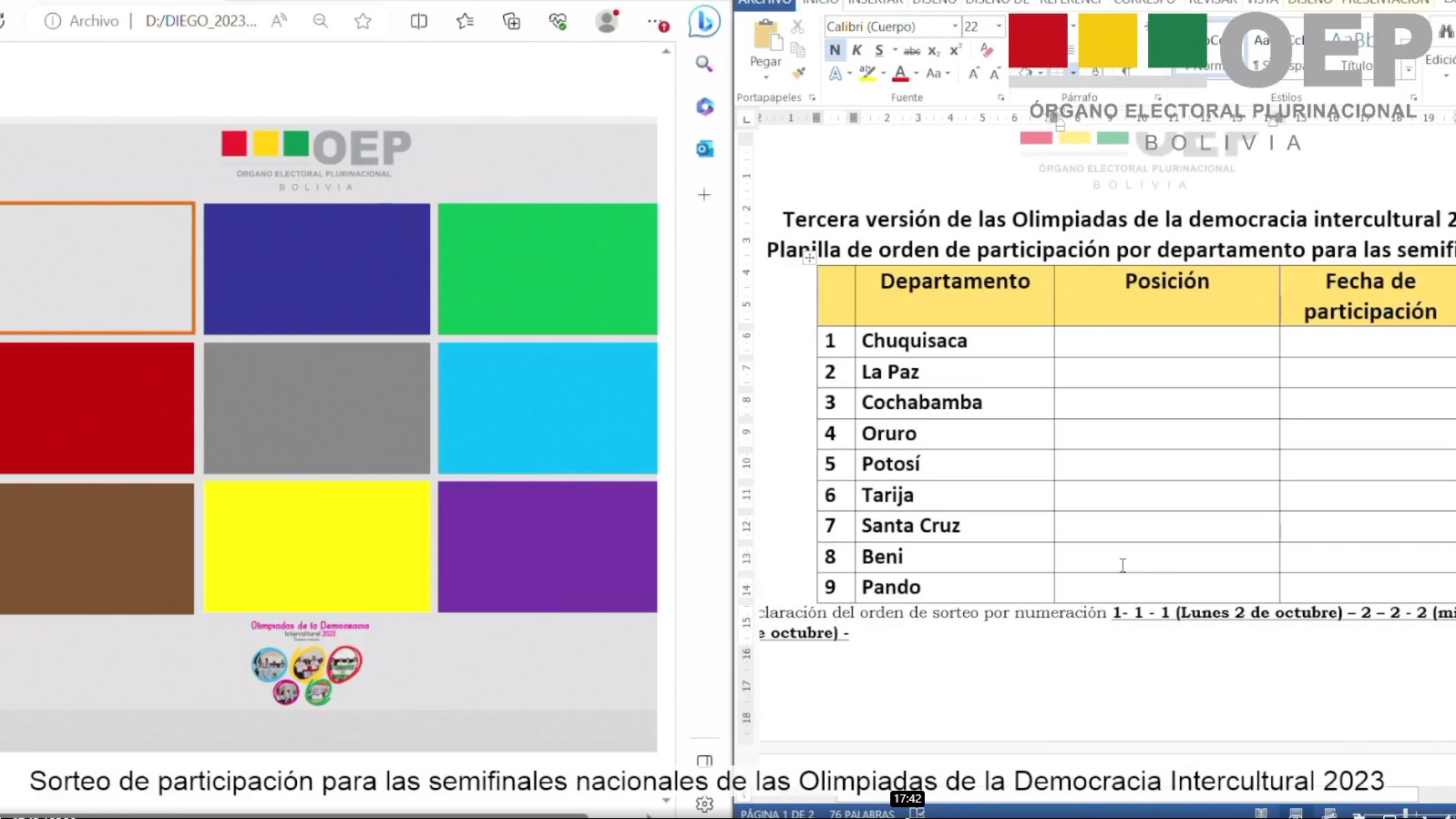The width and height of the screenshot is (1456, 819).
Task: Open Edge sidebar settings gear
Action: 703,804
